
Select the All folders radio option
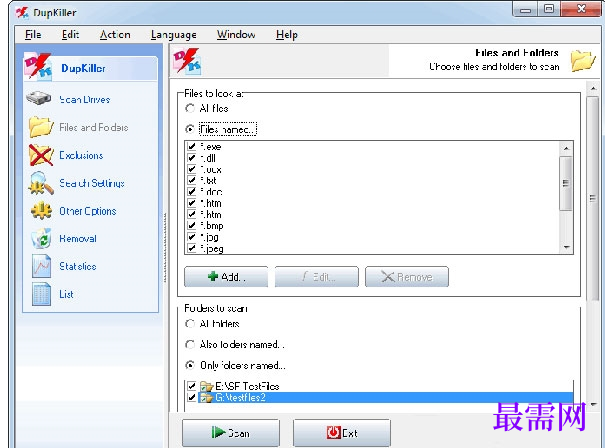click(x=189, y=323)
